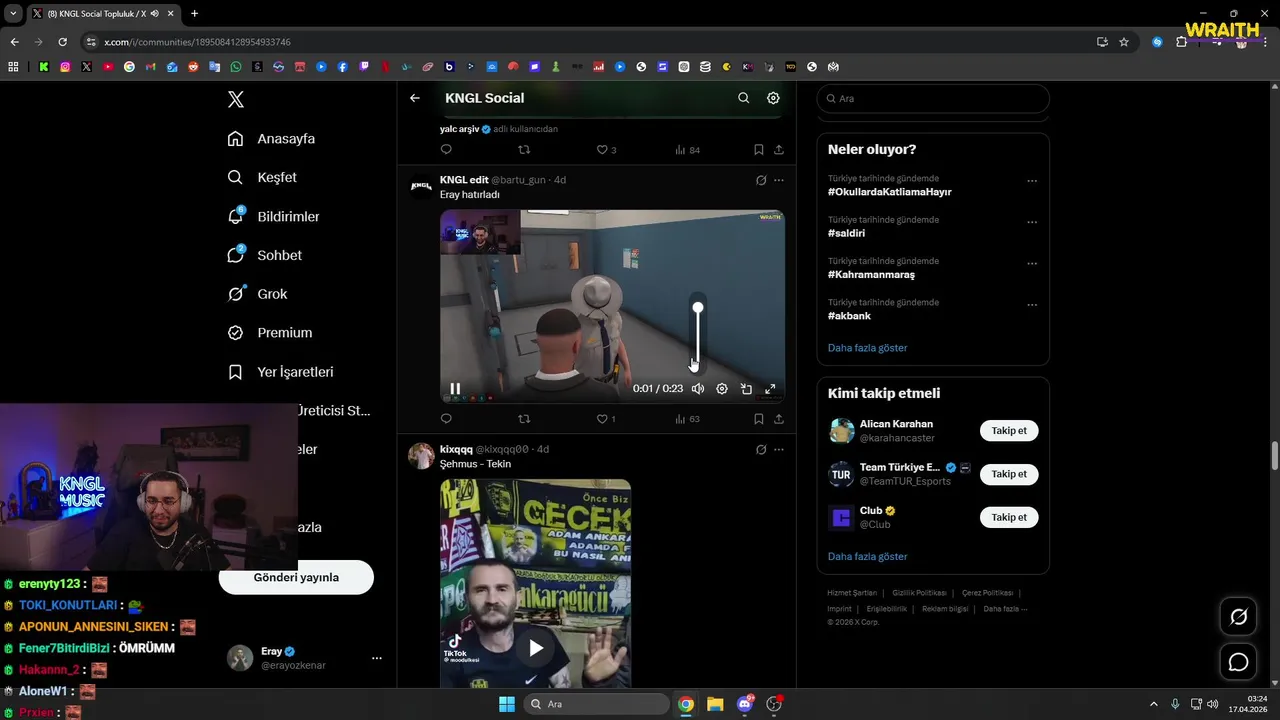
Task: Reply to the Eray hatırladı post
Action: (x=446, y=419)
